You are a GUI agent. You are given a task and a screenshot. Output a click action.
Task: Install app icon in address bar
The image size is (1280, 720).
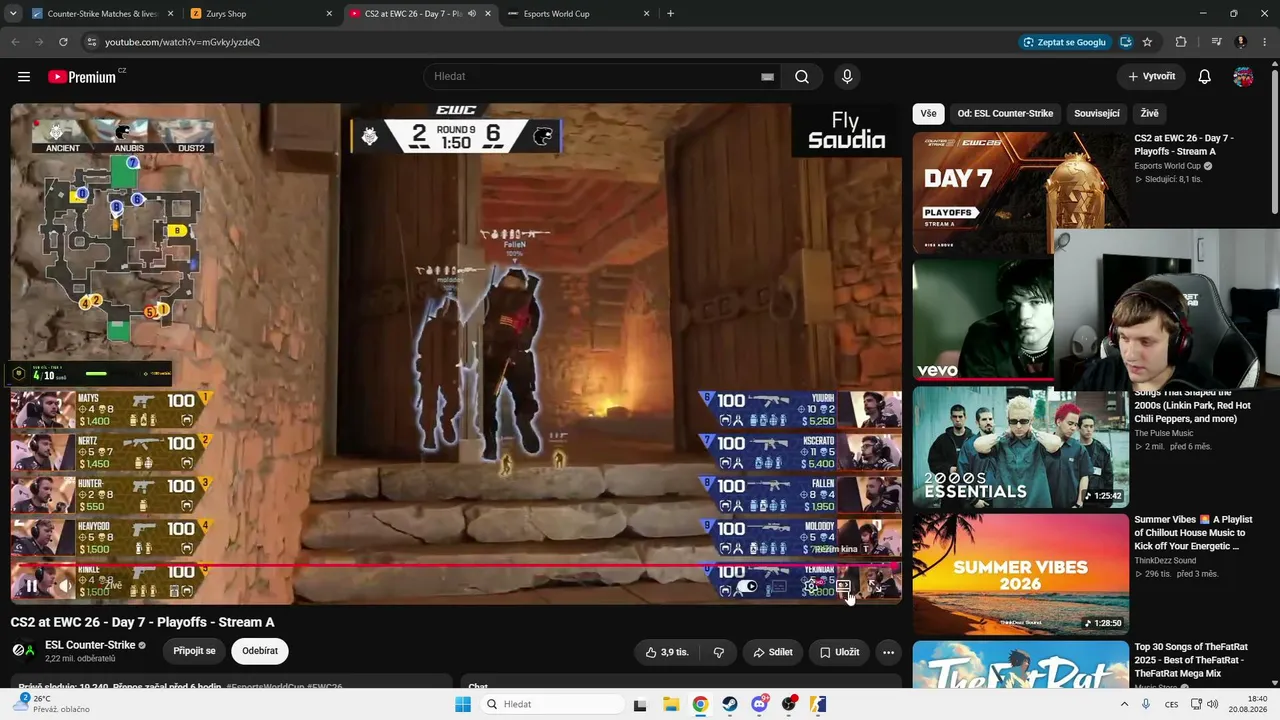(1126, 42)
